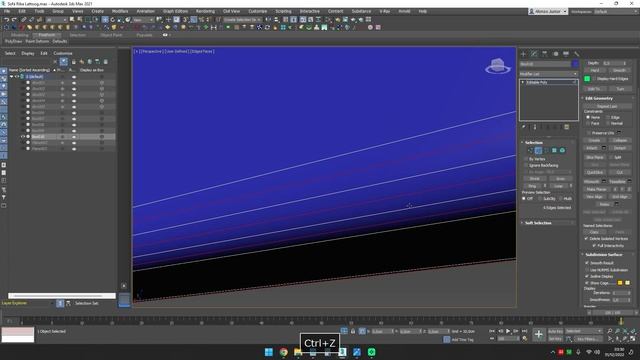
Task: Open the Modify command panel tab
Action: pos(534,54)
